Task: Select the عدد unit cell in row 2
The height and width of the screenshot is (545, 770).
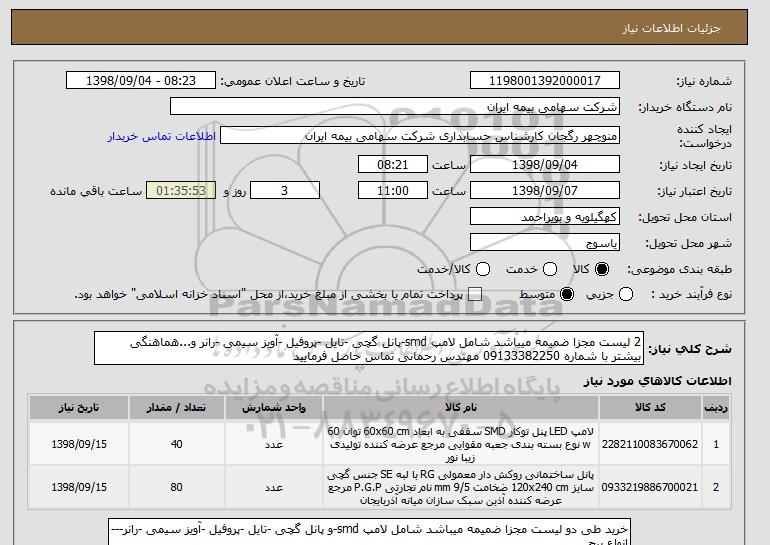Action: (274, 487)
